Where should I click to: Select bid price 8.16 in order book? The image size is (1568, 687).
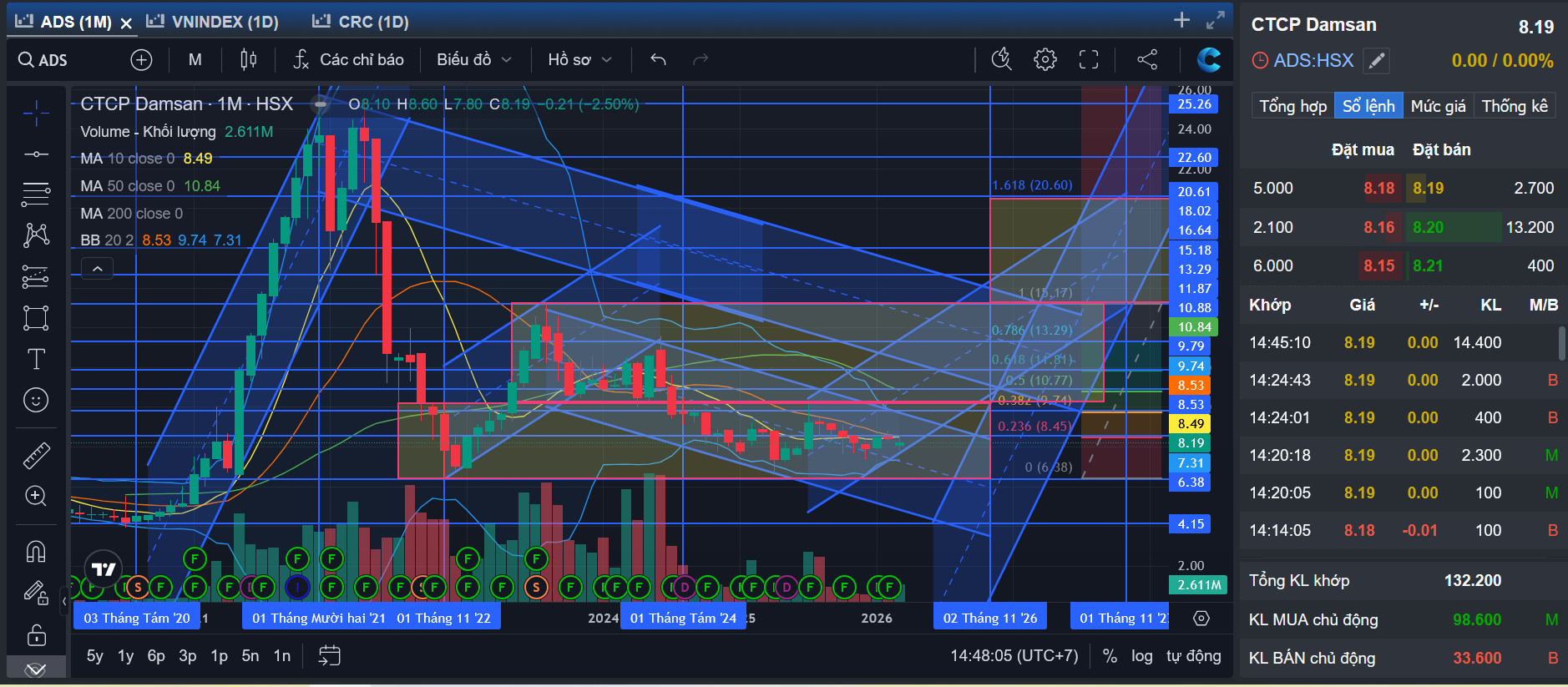[x=1379, y=227]
